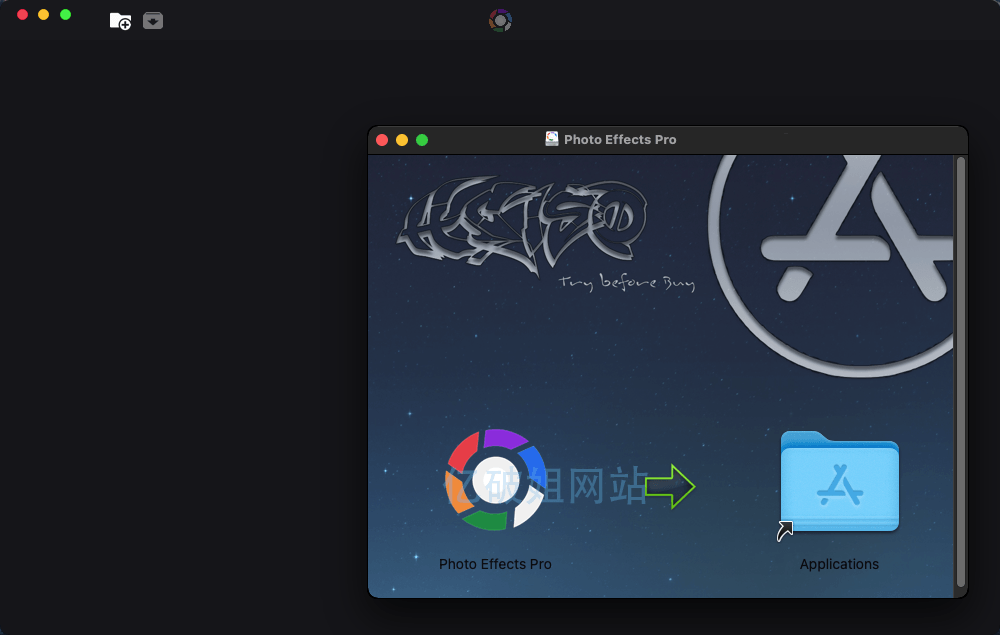The width and height of the screenshot is (1000, 635).
Task: Click the colorful aperture logo in the title bar
Action: 501,21
